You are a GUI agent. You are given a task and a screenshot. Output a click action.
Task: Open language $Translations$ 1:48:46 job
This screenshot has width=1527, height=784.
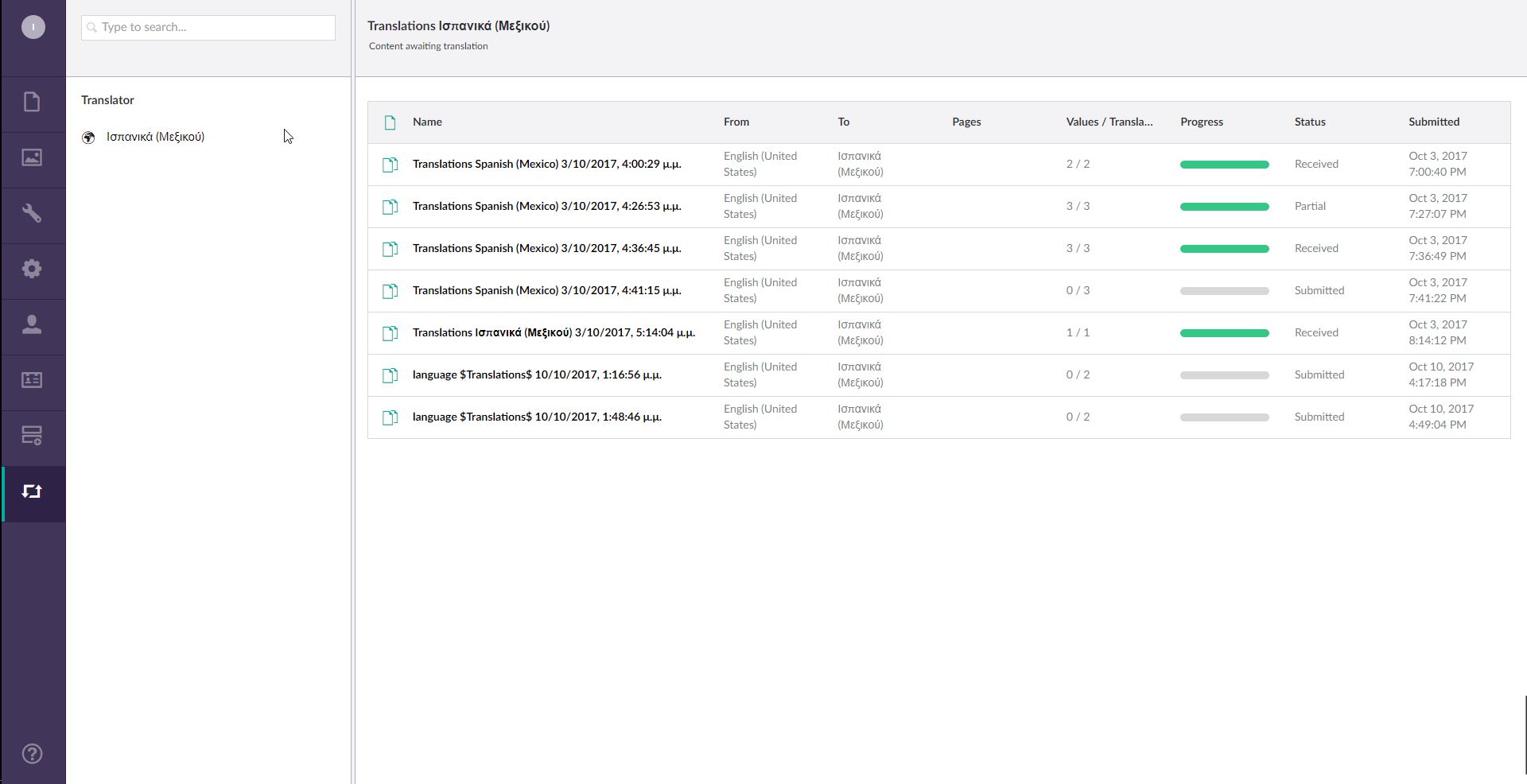(537, 417)
